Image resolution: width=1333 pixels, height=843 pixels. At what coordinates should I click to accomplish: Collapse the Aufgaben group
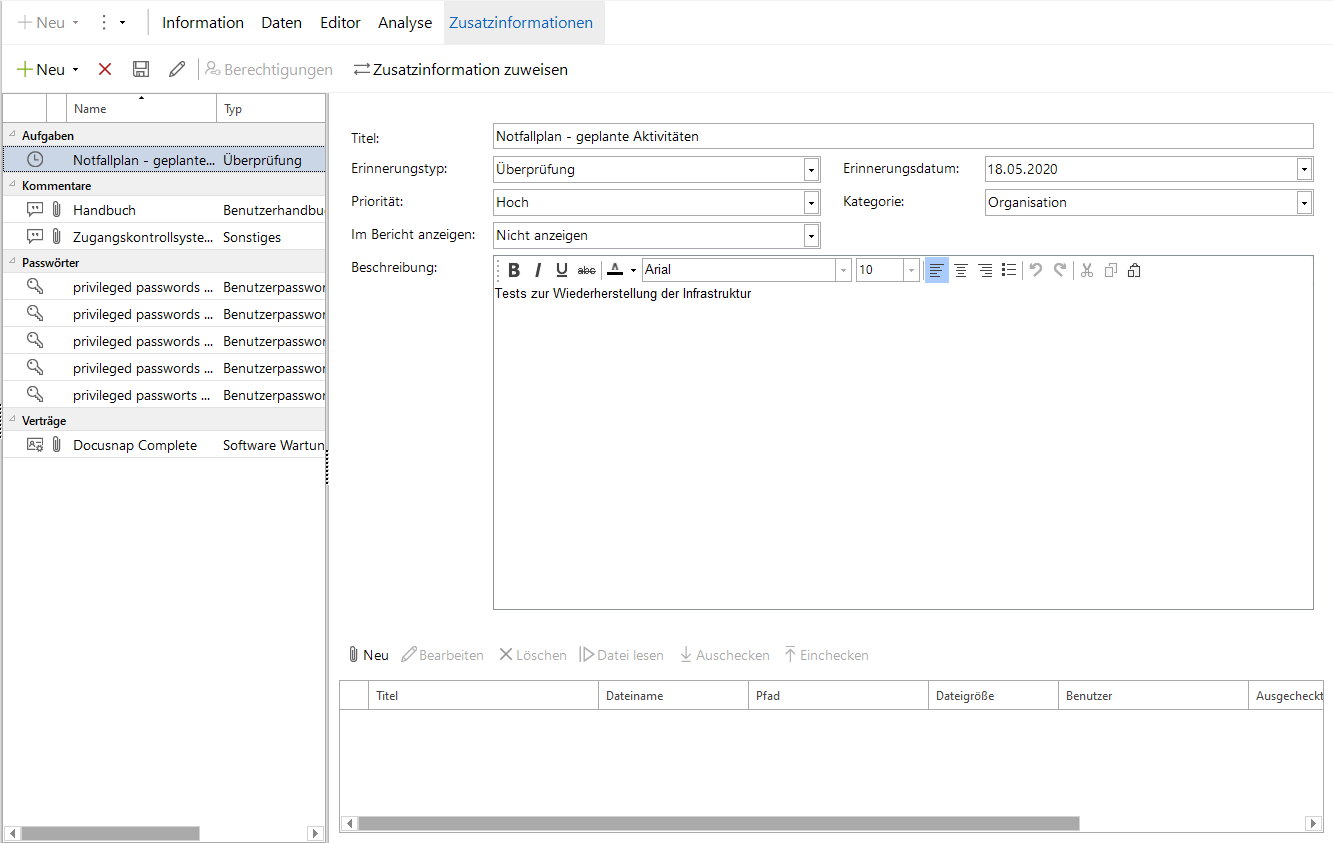point(12,134)
